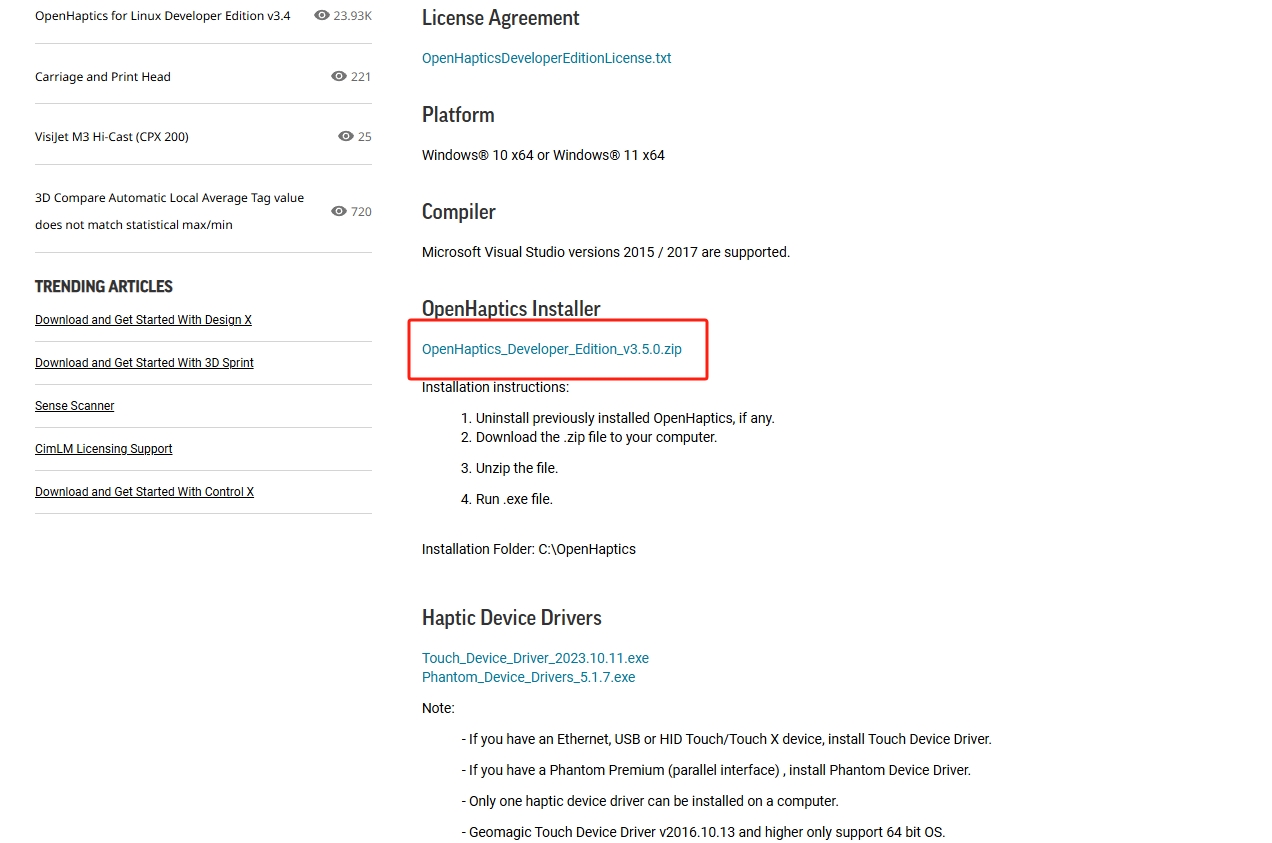Download OpenHaptics_Developer_Edition_v3.5.0.zip installer
The image size is (1272, 843).
coord(552,349)
